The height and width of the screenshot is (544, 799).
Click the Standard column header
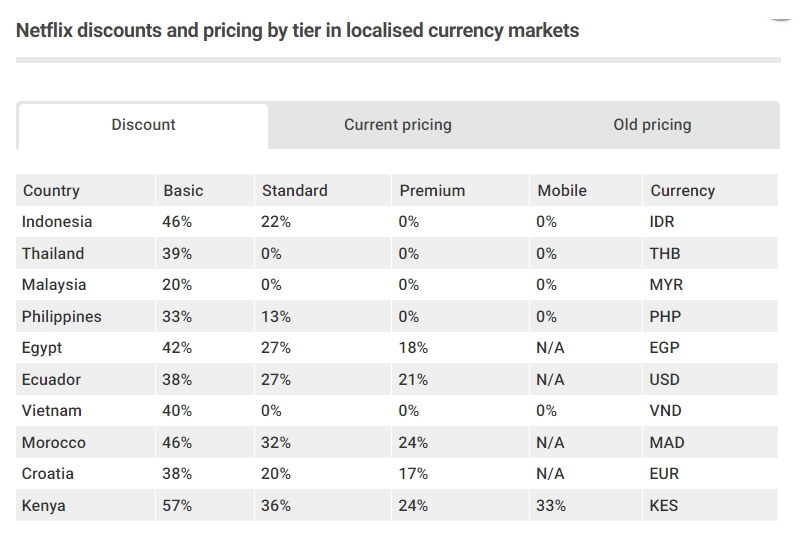294,190
